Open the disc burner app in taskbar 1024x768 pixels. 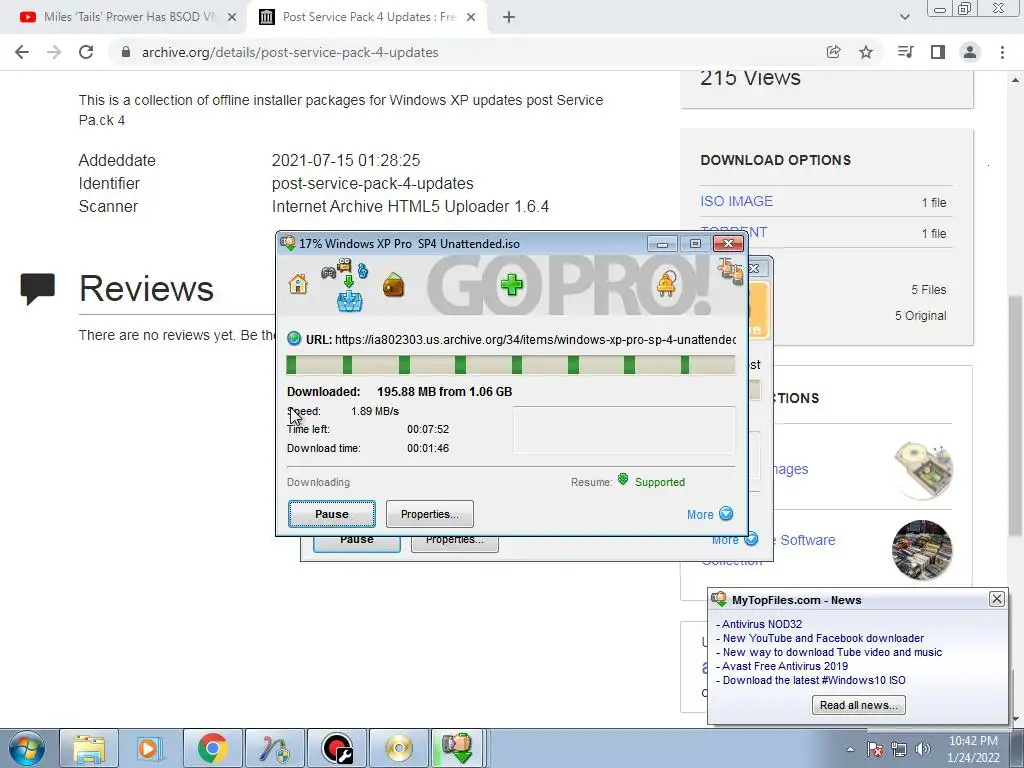(398, 748)
